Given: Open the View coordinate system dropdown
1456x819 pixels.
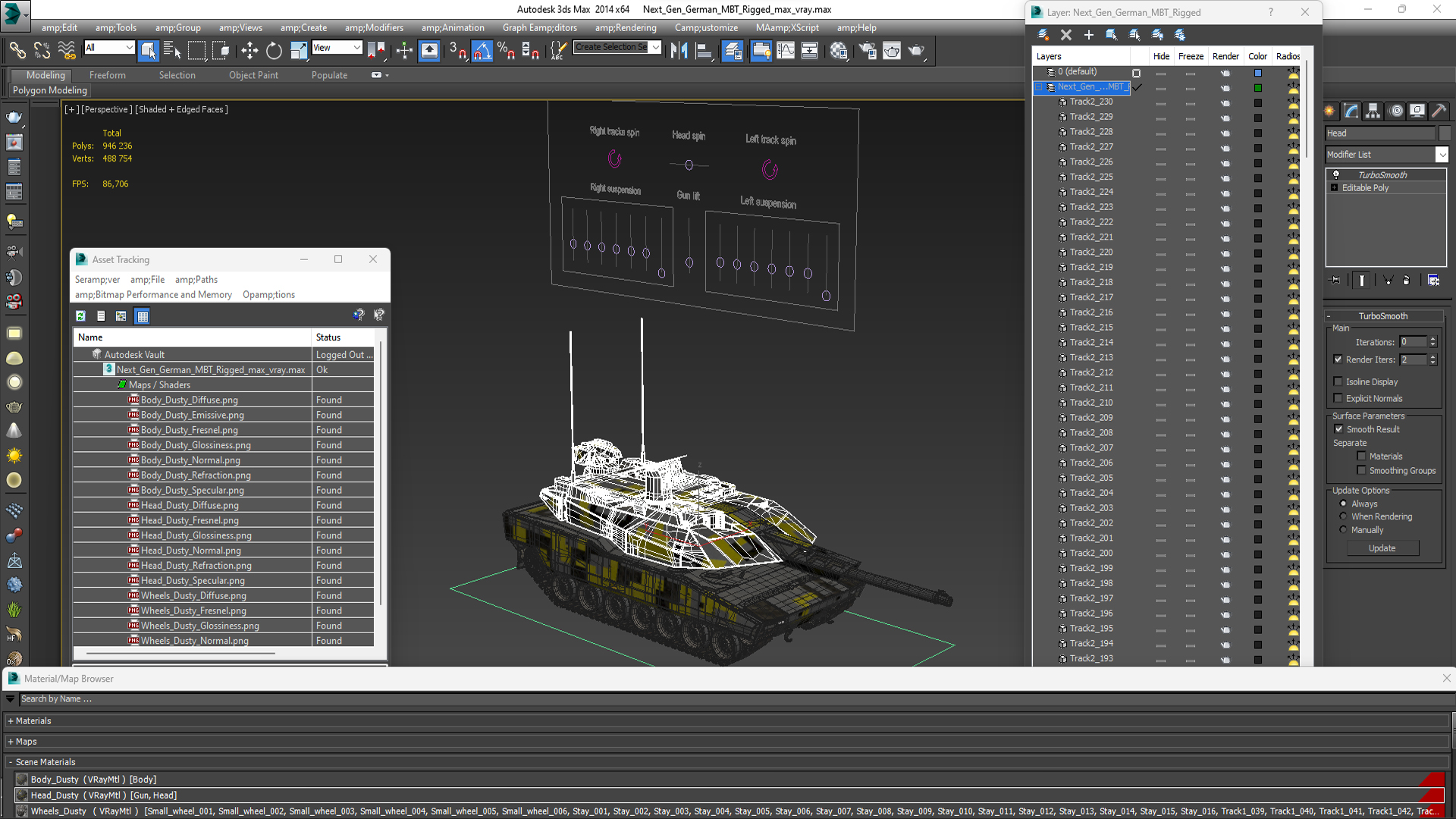Looking at the screenshot, I should pyautogui.click(x=356, y=48).
